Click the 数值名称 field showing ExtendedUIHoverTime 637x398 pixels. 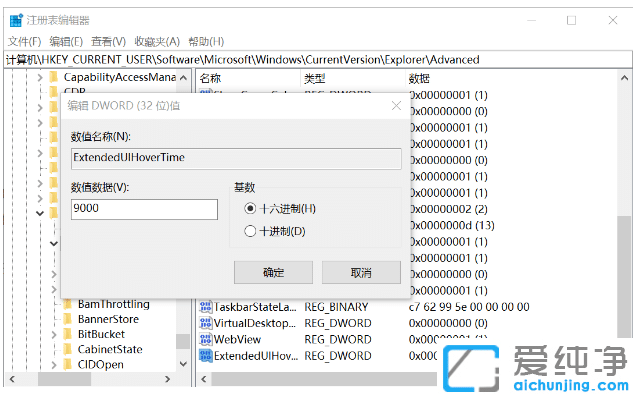[236, 158]
